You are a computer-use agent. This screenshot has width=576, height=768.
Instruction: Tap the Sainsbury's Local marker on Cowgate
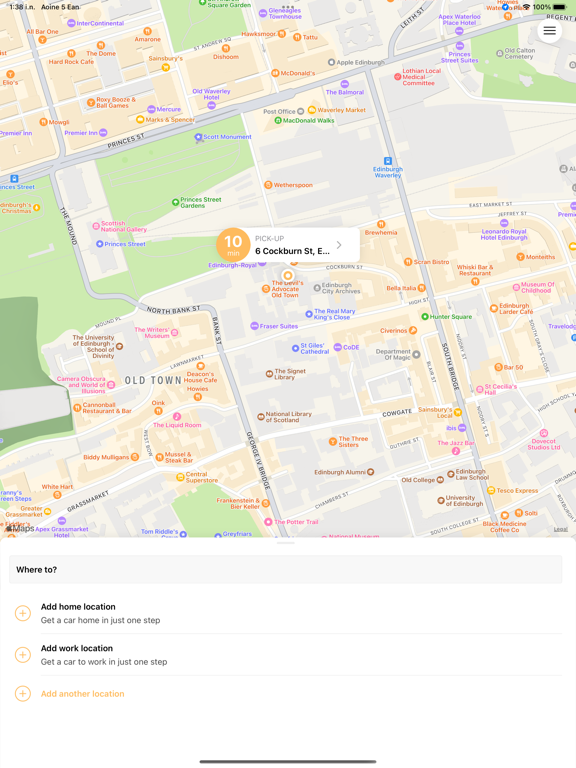[x=457, y=412]
